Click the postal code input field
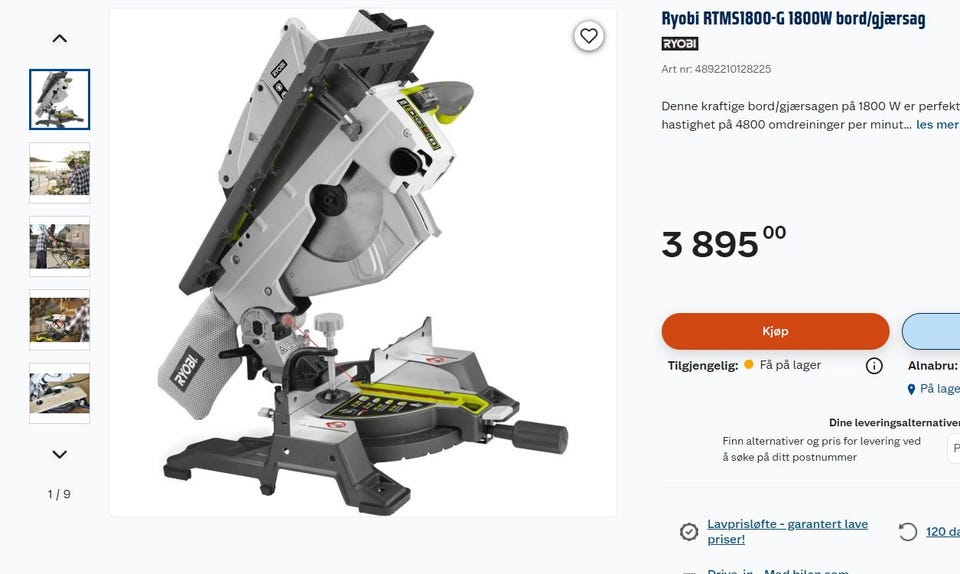 tap(953, 449)
